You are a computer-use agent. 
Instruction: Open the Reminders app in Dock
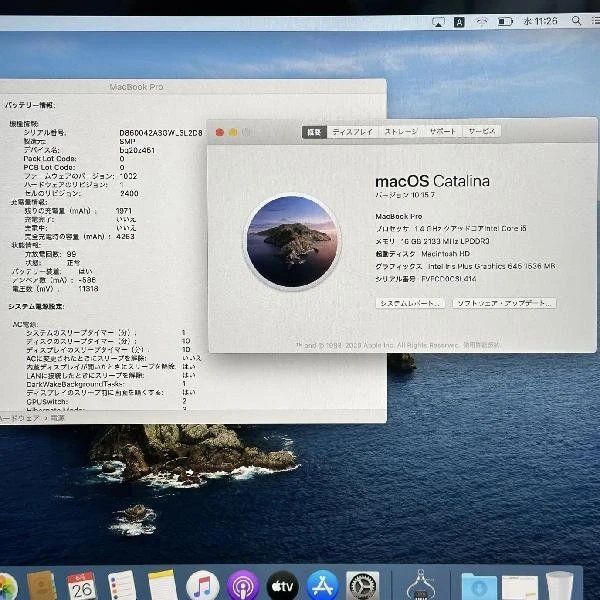(122, 585)
